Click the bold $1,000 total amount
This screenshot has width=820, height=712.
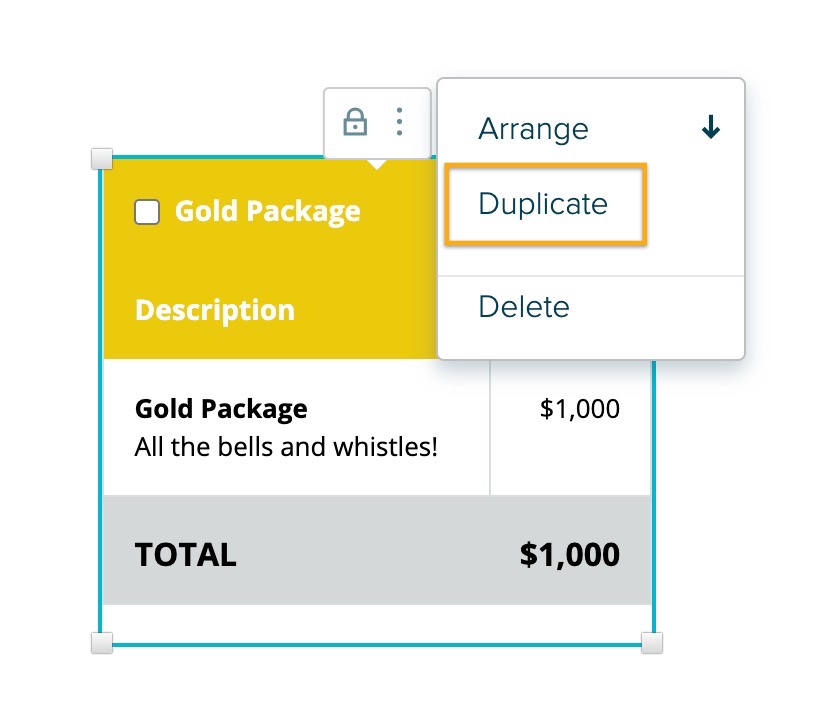570,554
